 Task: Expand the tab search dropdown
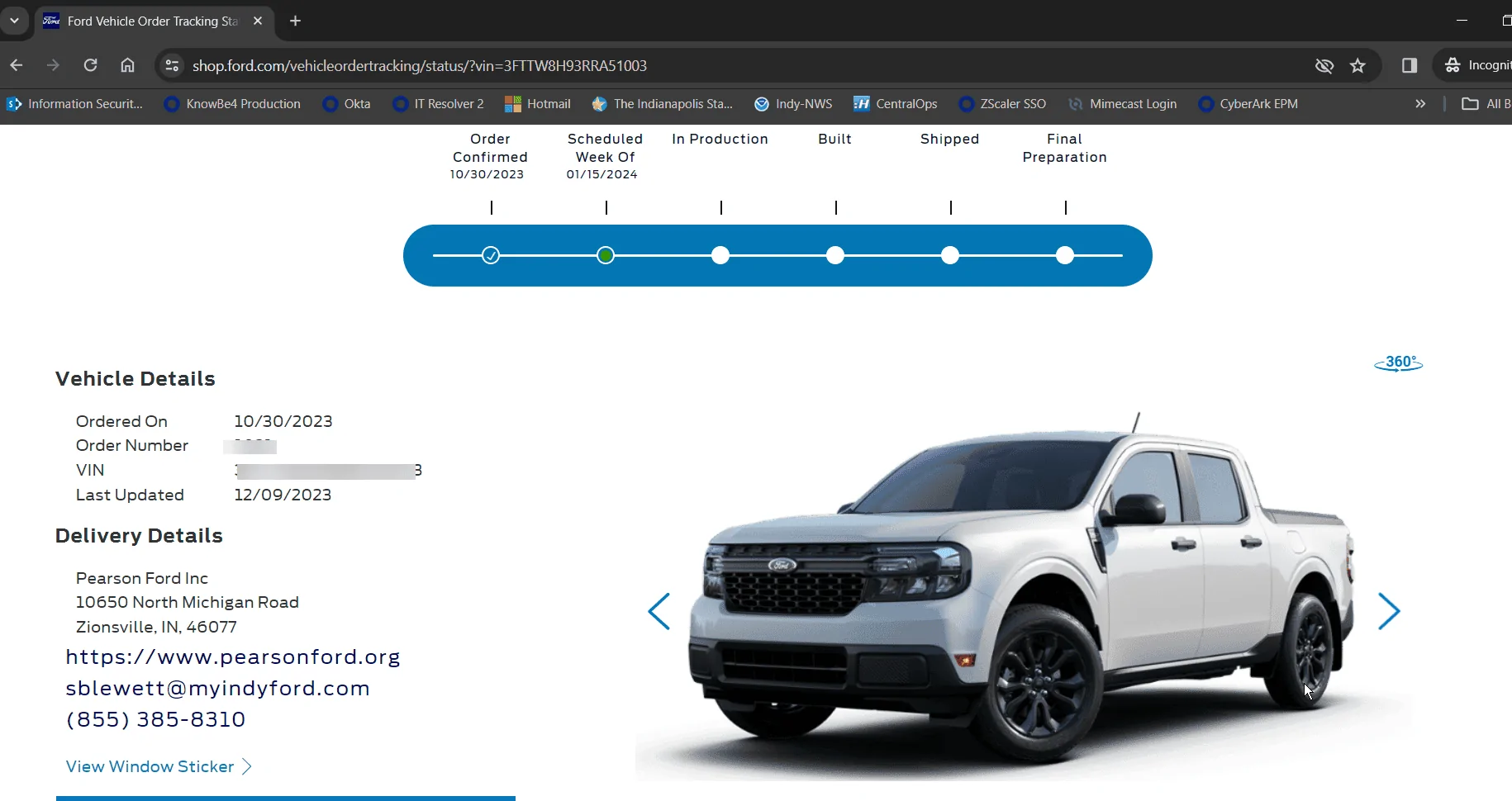click(x=14, y=21)
